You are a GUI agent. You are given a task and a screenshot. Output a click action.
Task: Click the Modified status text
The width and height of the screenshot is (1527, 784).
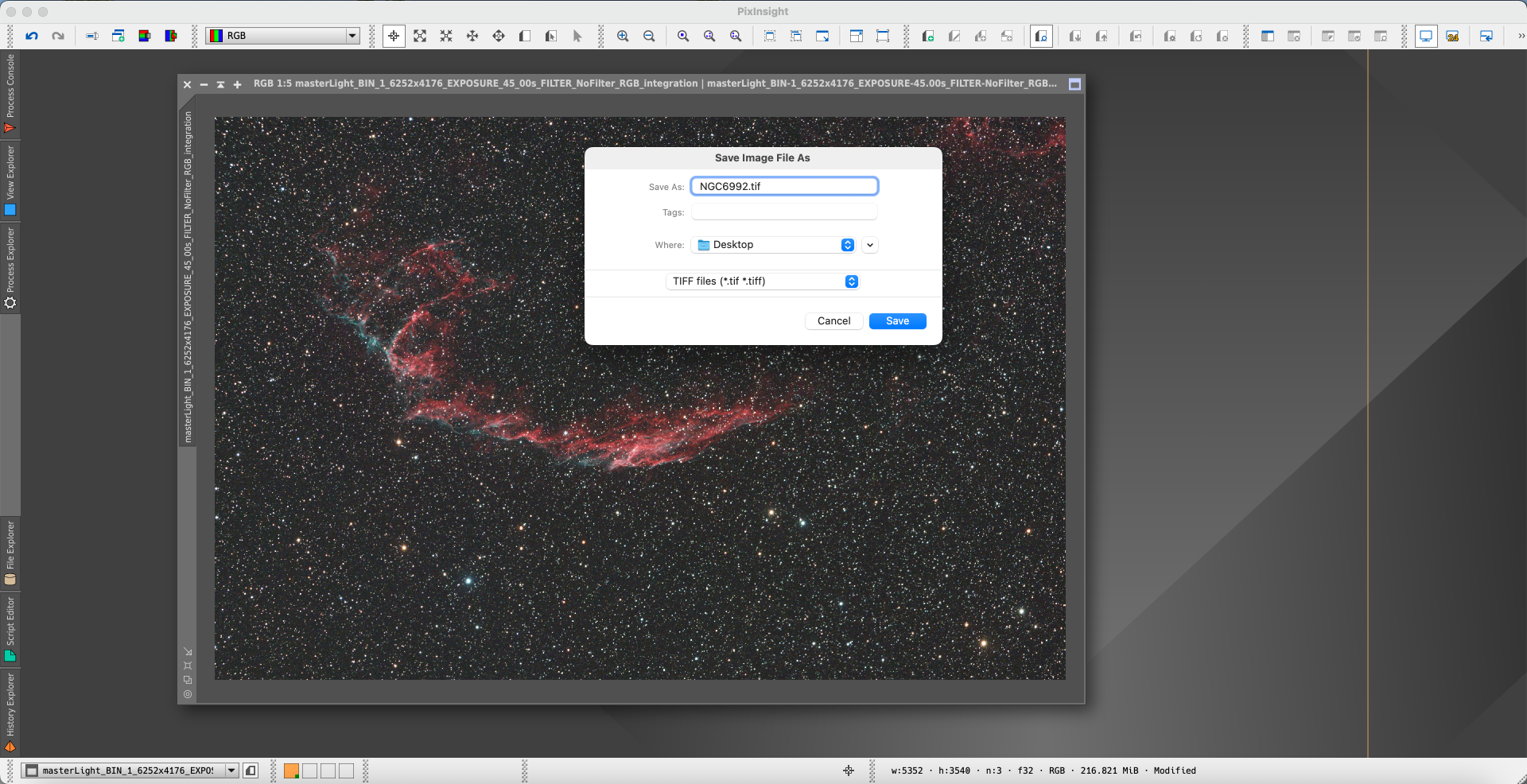tap(1175, 770)
